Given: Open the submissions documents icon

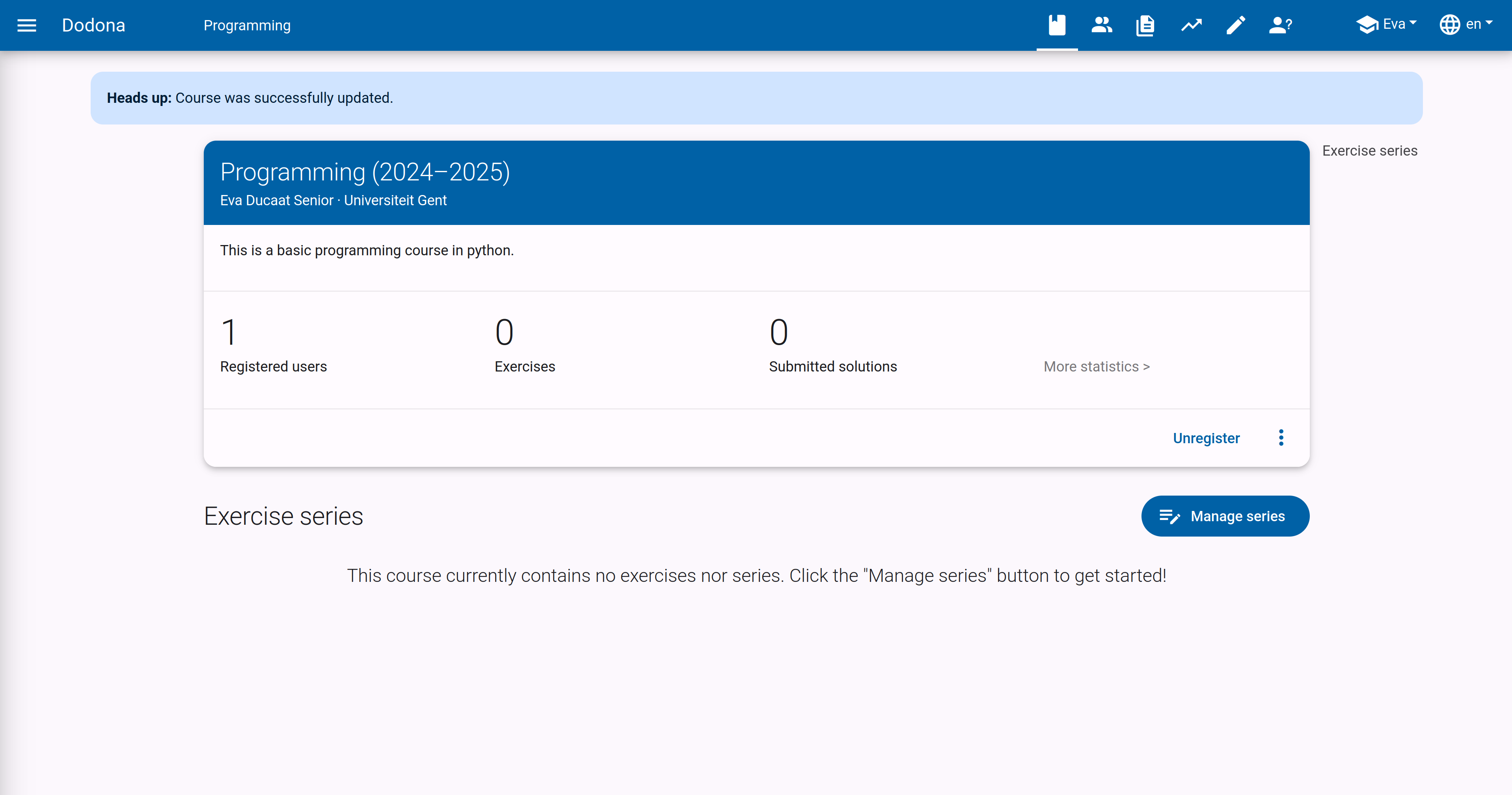Looking at the screenshot, I should tap(1145, 25).
